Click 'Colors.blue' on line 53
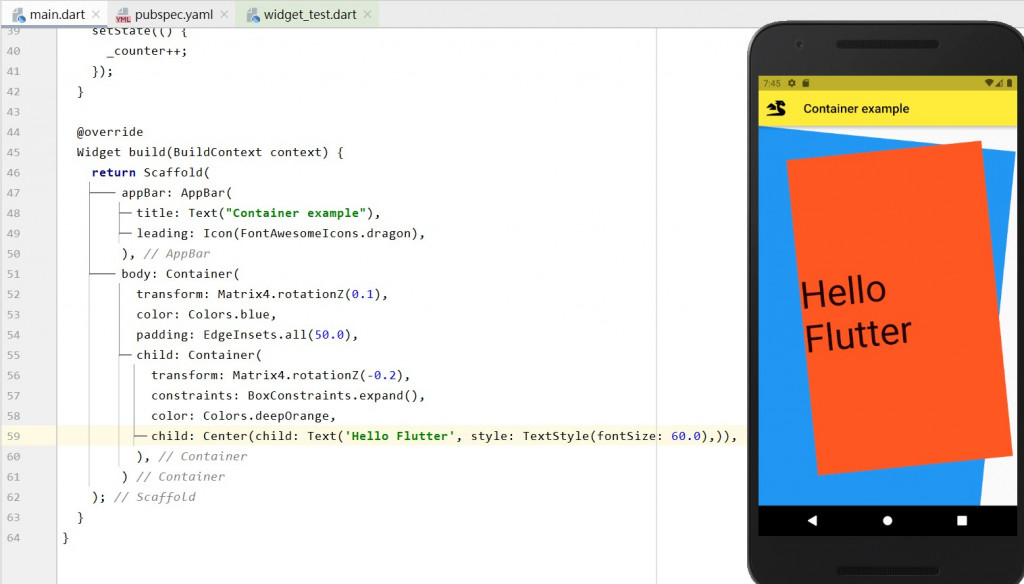 (229, 314)
